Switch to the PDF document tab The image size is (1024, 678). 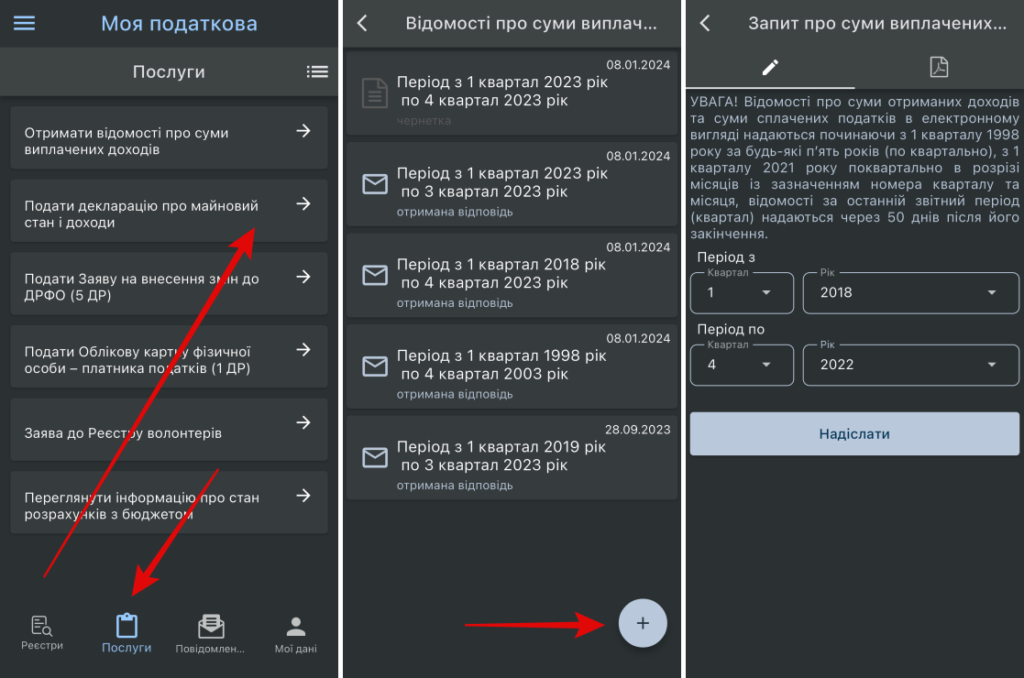click(x=938, y=67)
